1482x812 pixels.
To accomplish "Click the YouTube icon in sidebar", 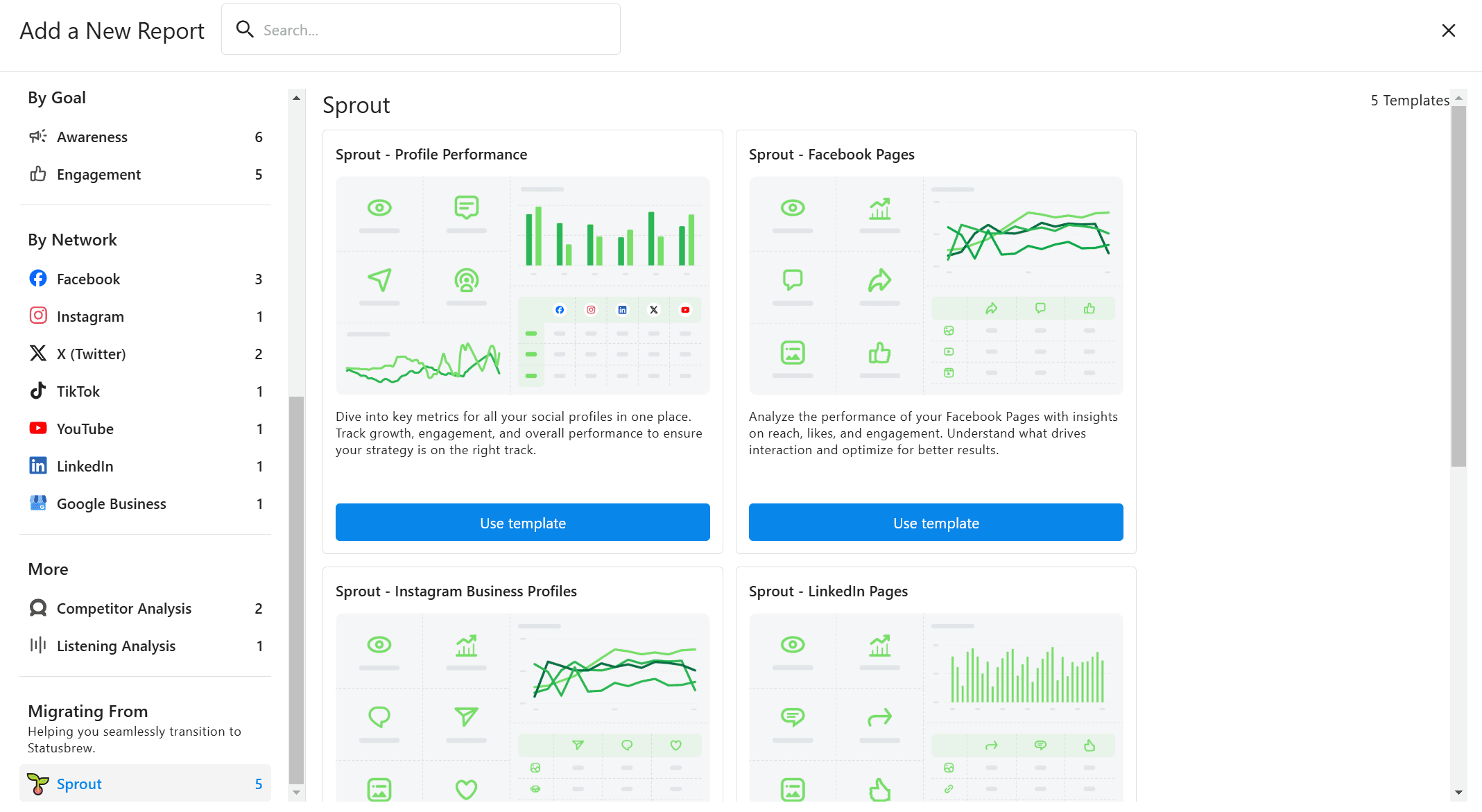I will click(x=38, y=429).
